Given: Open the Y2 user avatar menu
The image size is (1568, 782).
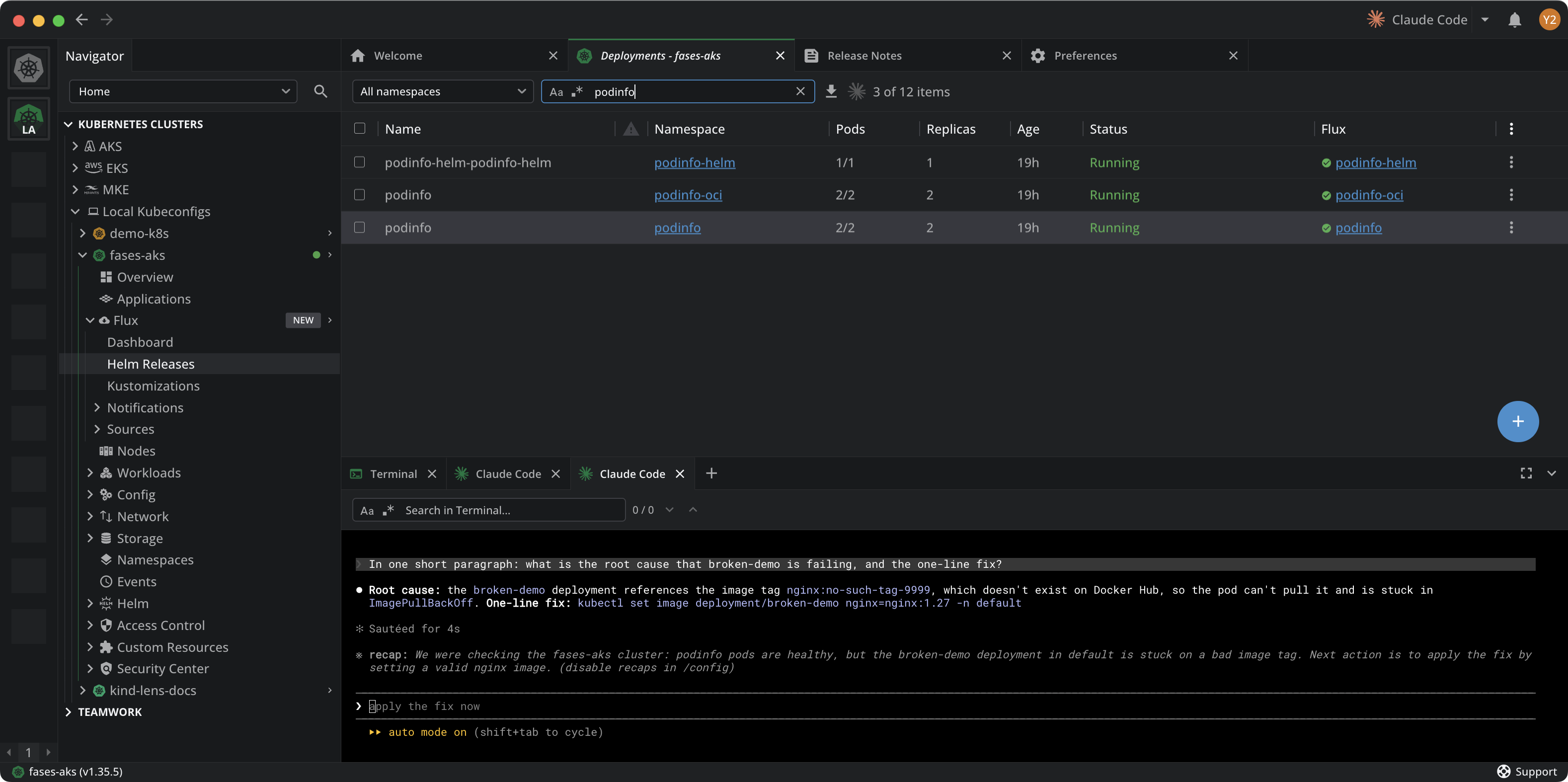Looking at the screenshot, I should [x=1549, y=19].
